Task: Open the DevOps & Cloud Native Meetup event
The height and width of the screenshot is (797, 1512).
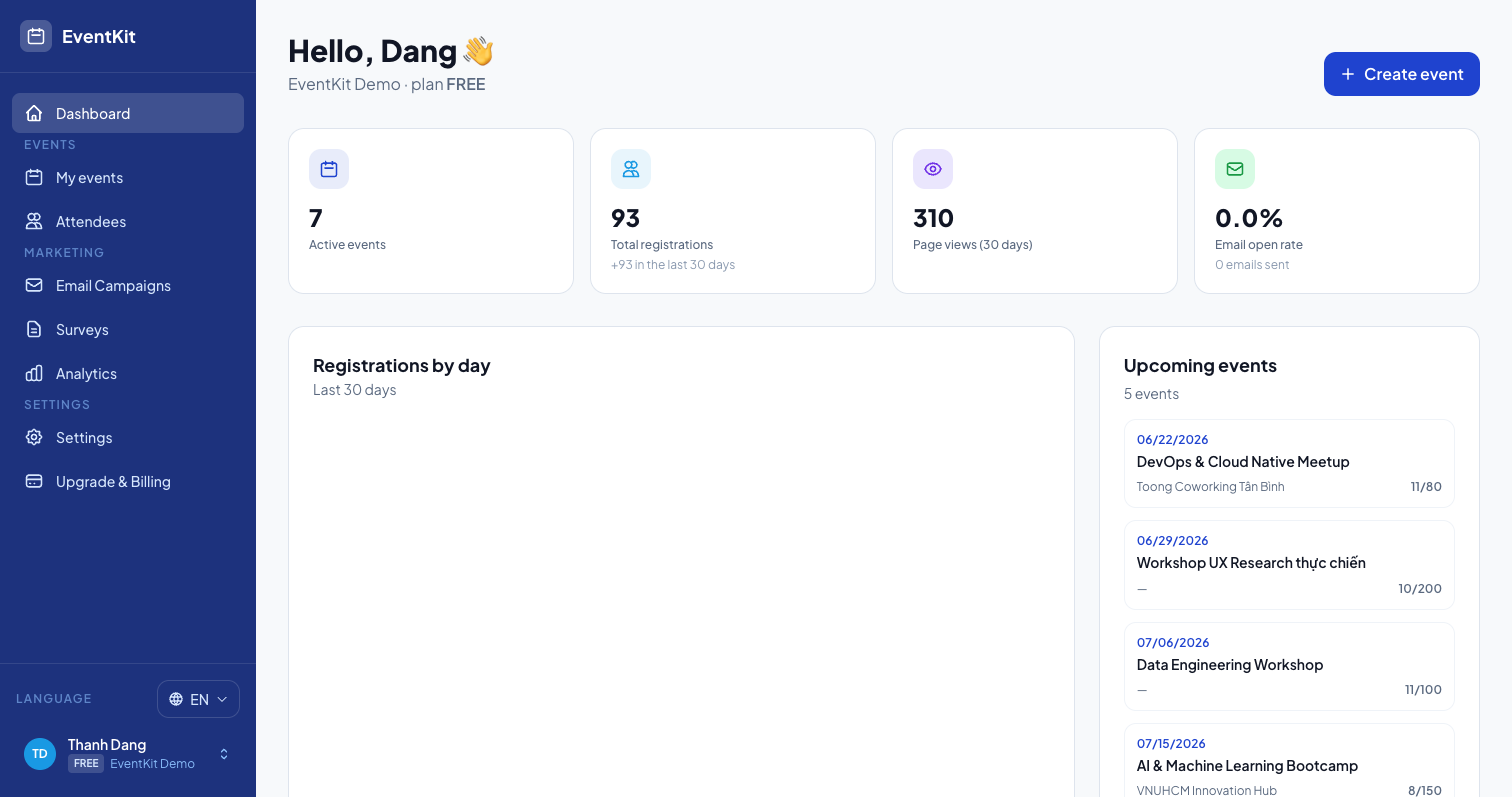Action: click(x=1289, y=464)
